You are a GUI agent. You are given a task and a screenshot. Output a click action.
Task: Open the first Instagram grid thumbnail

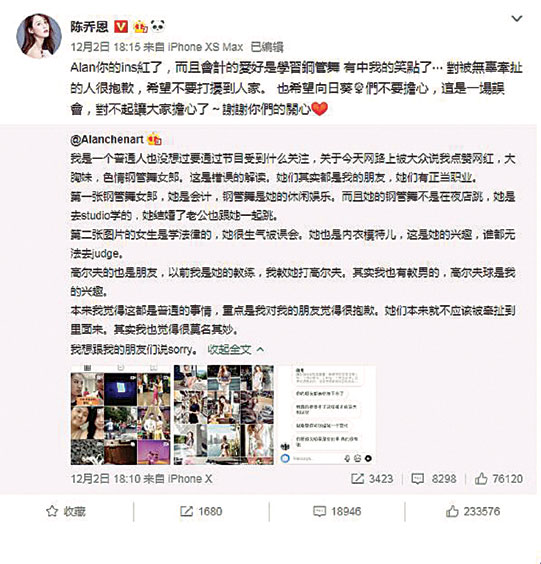pos(121,415)
